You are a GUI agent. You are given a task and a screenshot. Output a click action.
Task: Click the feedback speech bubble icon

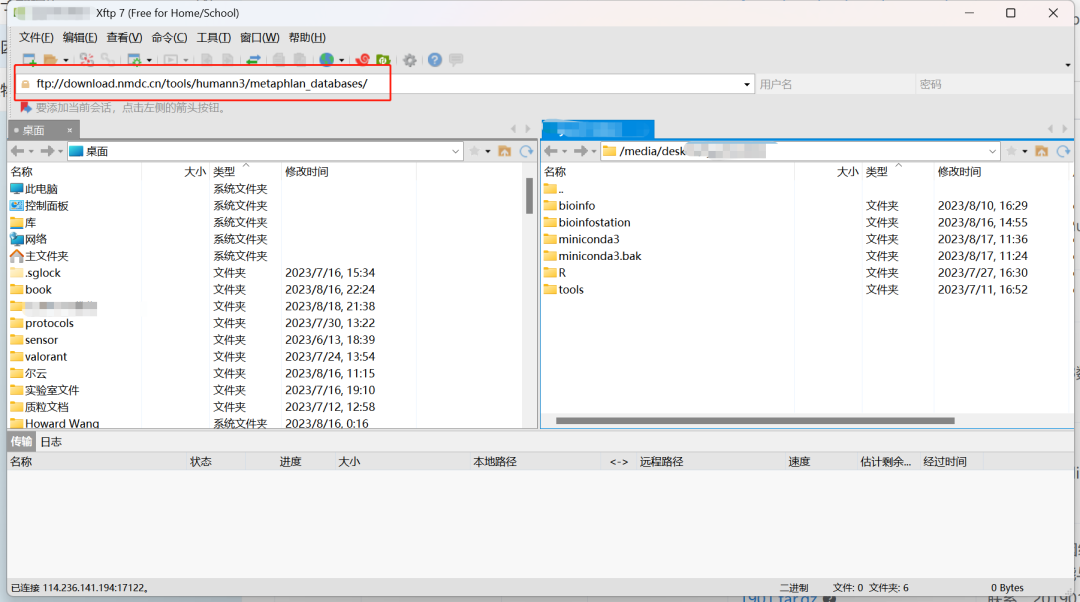[456, 60]
